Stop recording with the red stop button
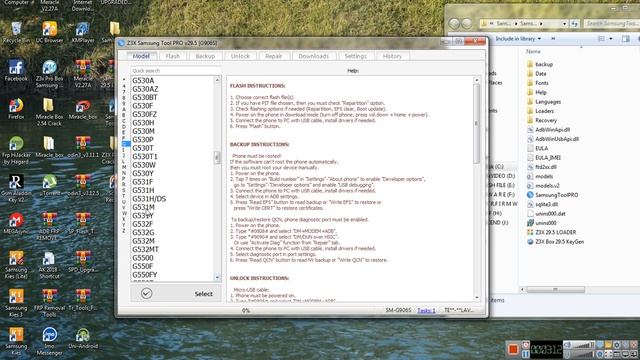Viewport: 640px width, 360px height. pos(513,349)
